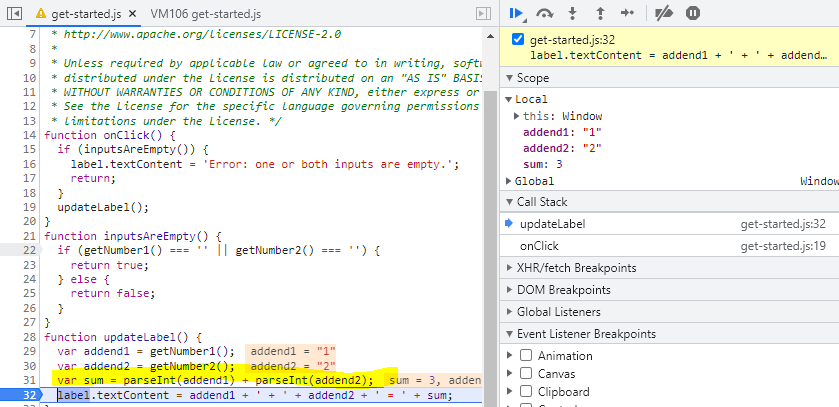Click the 'label' word on line 32

coord(73,396)
